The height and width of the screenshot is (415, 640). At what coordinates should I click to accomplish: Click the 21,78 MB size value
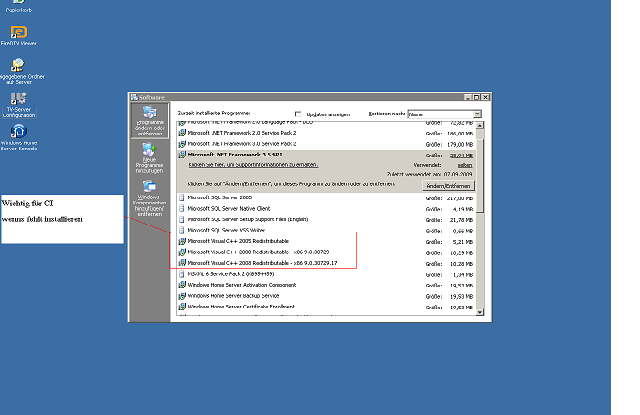(x=461, y=220)
